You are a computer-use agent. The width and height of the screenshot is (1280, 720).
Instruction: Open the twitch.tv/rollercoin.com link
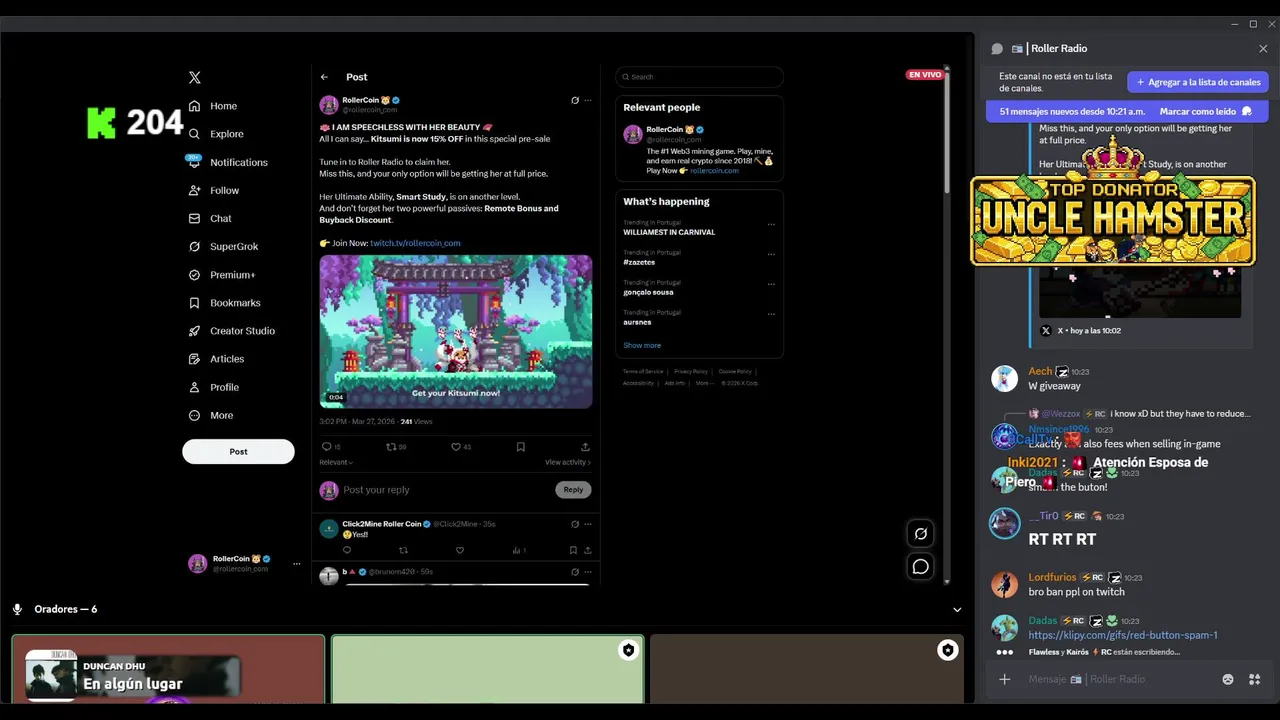point(415,243)
